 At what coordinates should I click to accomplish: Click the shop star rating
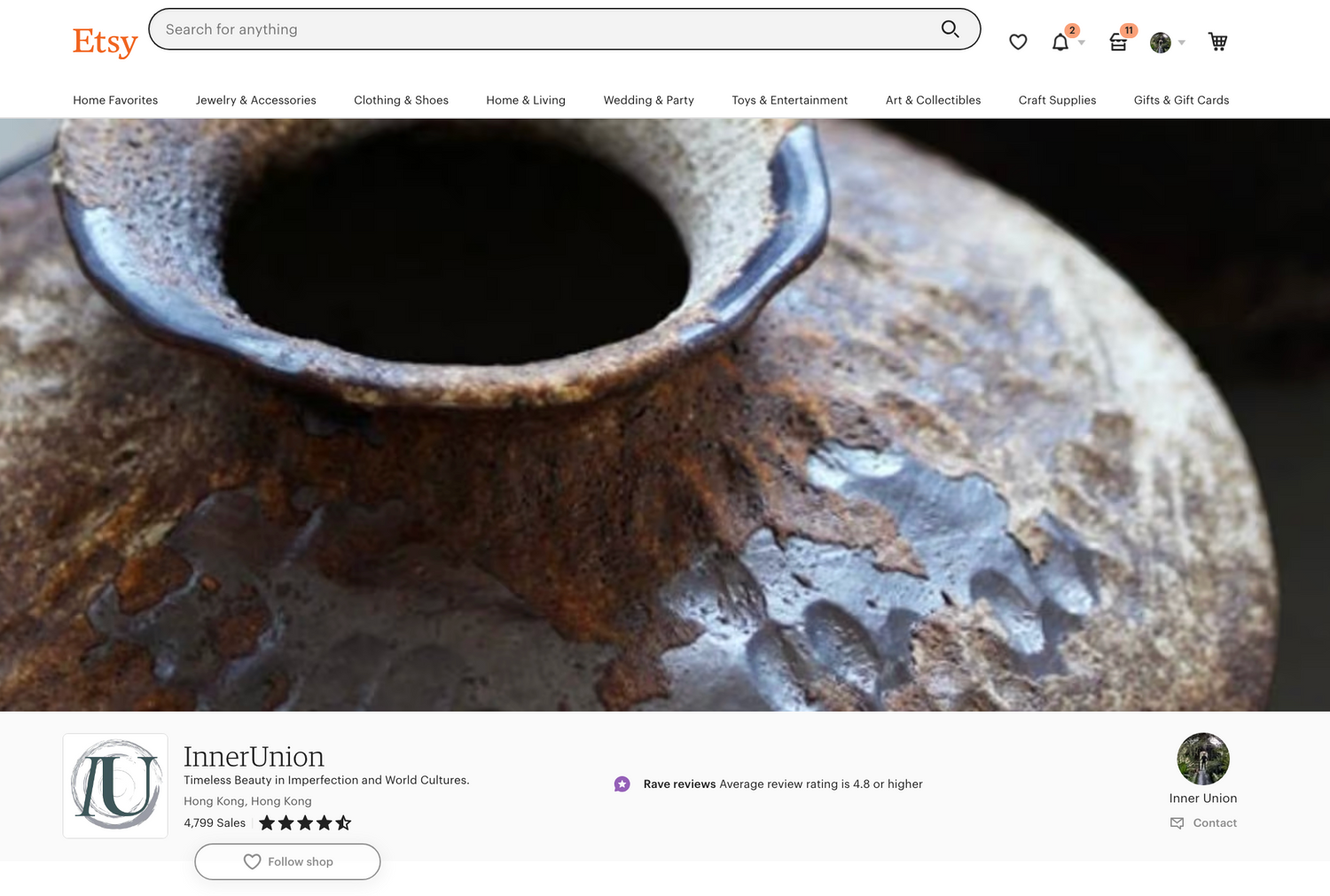point(305,823)
